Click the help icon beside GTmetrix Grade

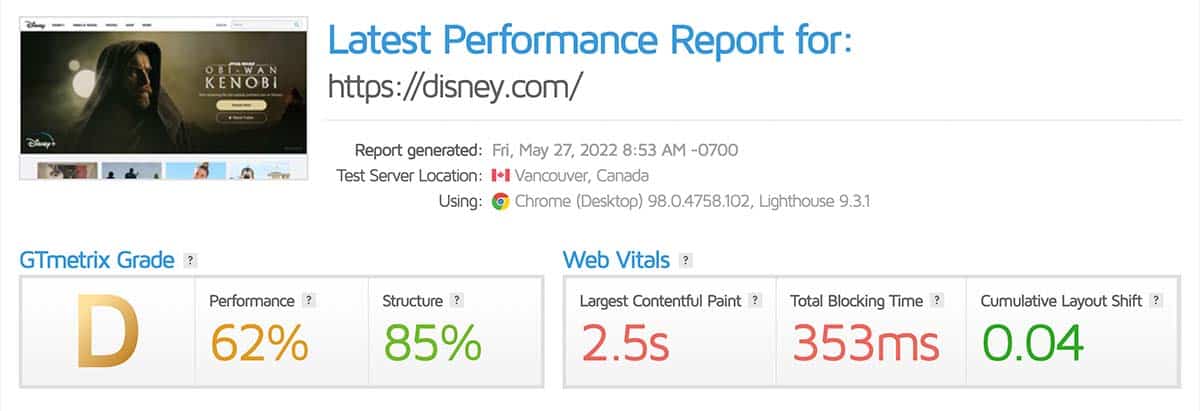[190, 261]
